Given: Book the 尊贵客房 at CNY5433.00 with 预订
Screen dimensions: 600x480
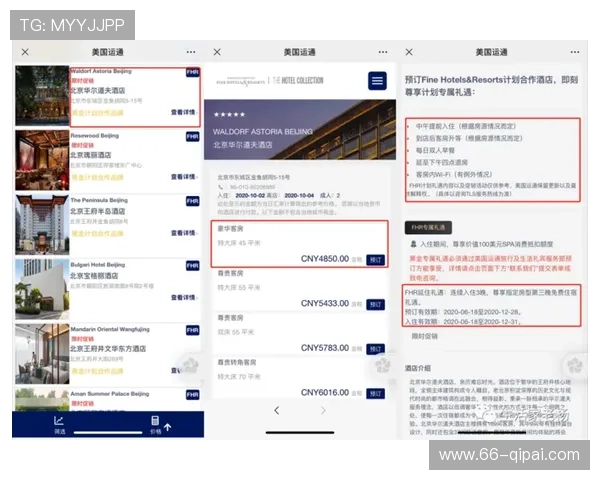Looking at the screenshot, I should pyautogui.click(x=375, y=305).
